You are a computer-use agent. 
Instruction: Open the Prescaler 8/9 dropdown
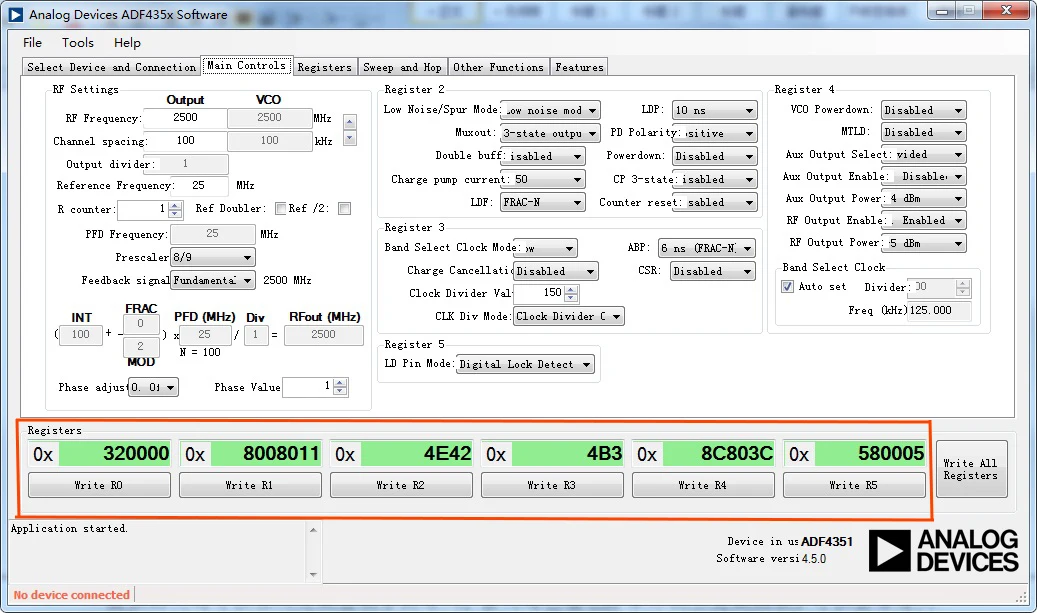point(213,257)
